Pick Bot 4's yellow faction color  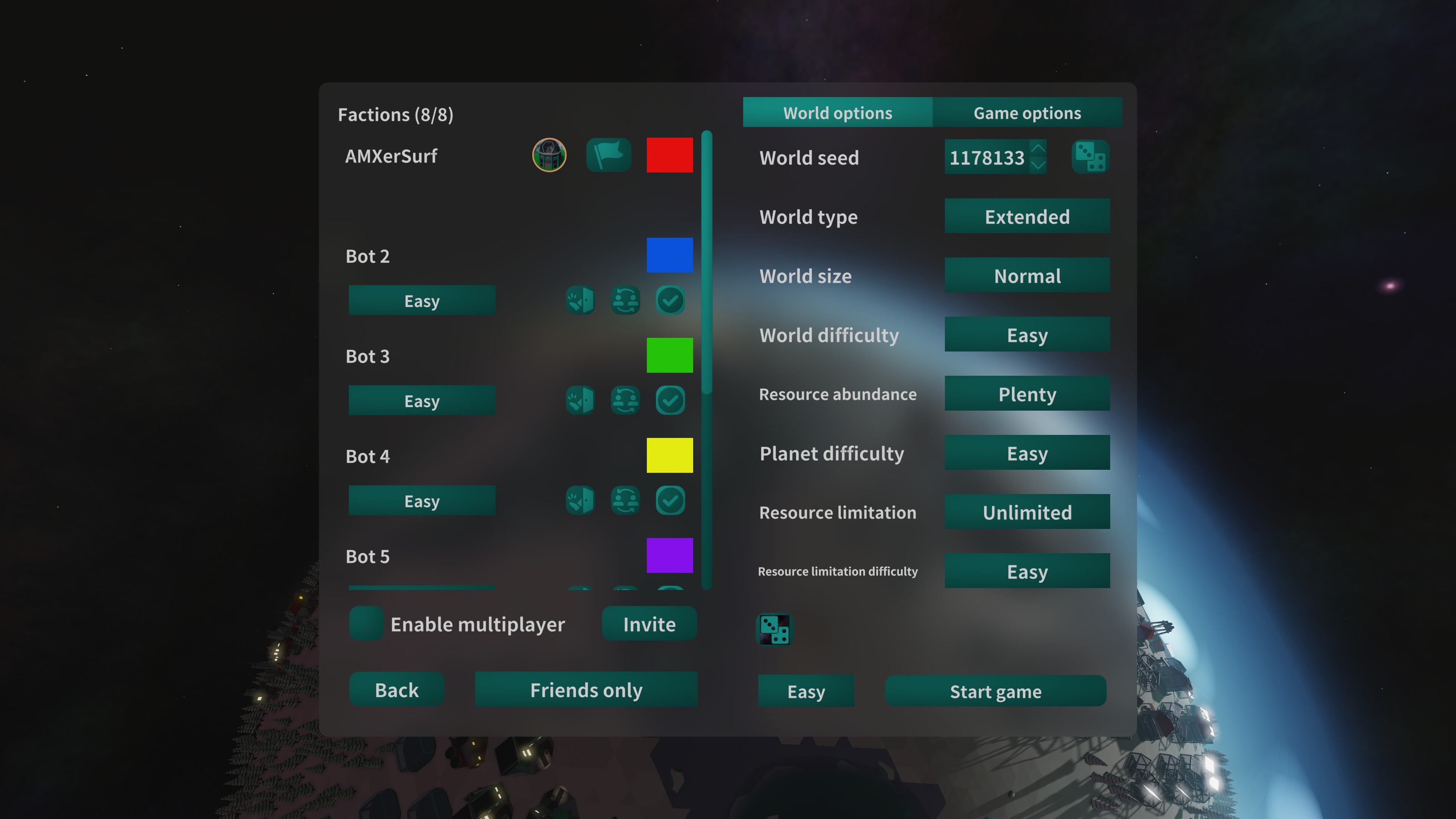[670, 455]
